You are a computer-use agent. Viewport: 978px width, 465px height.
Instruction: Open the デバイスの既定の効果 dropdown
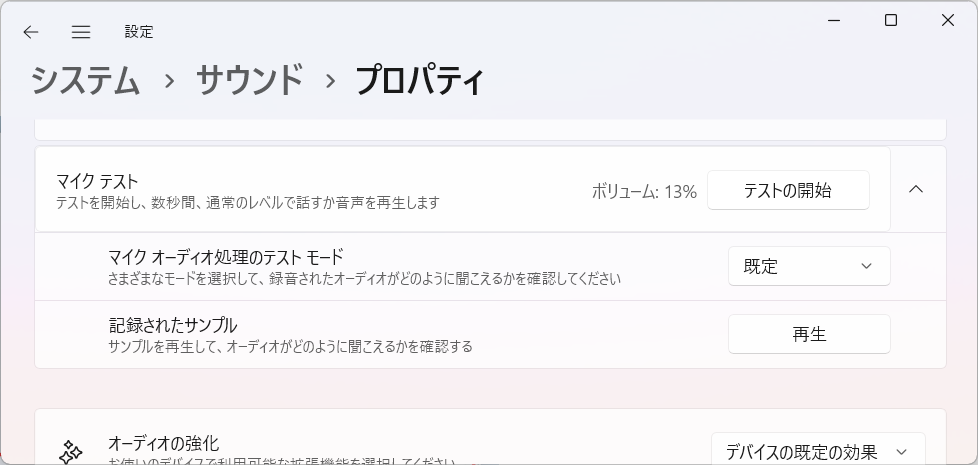click(x=817, y=452)
